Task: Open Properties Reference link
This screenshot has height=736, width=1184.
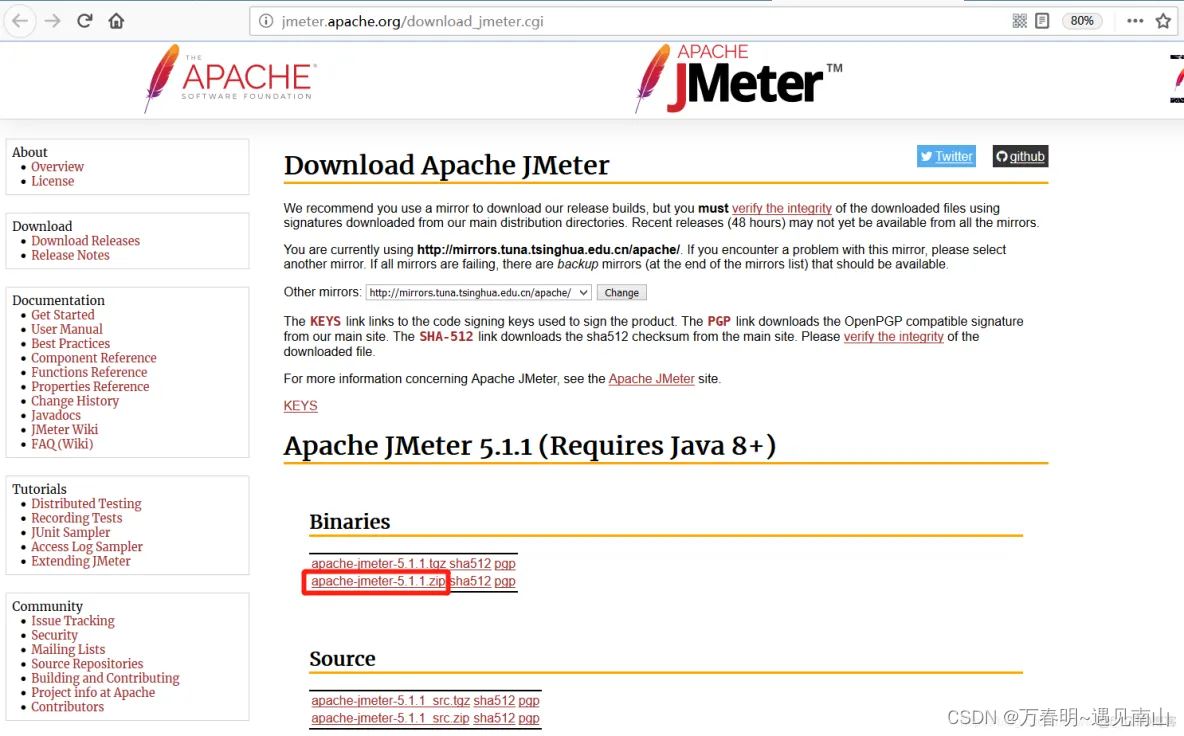Action: pyautogui.click(x=90, y=386)
